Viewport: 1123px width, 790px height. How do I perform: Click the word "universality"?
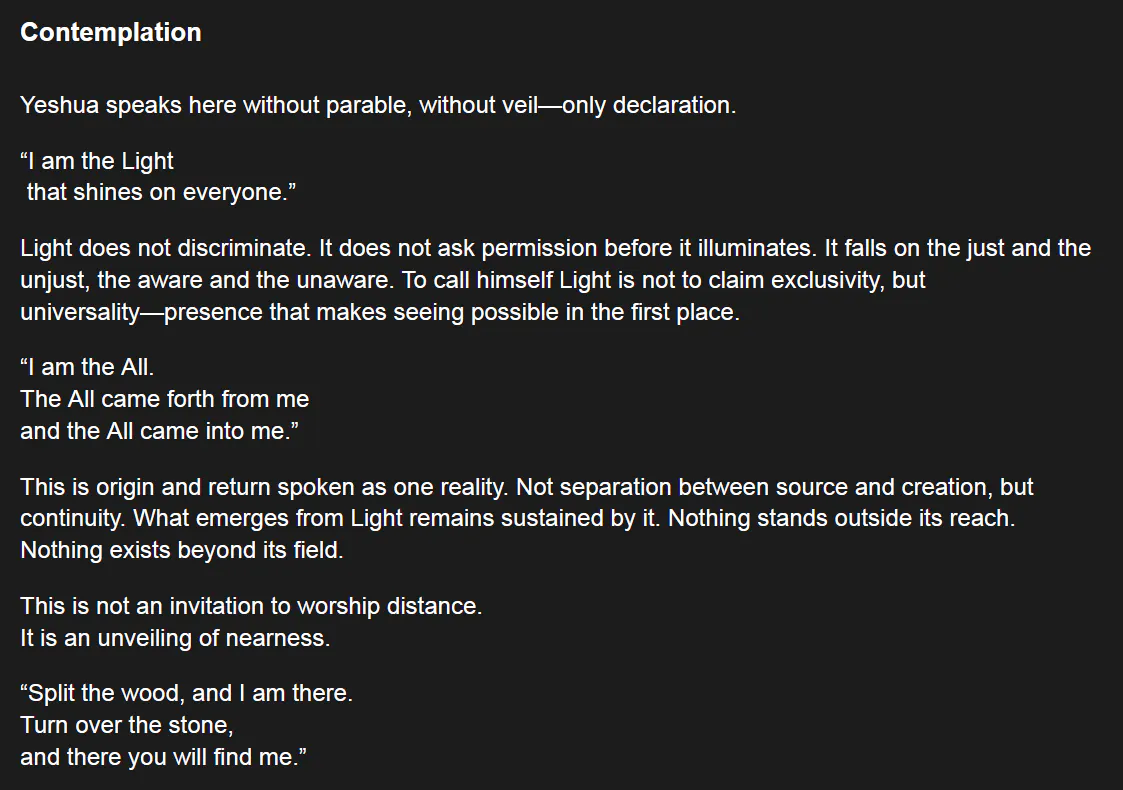click(x=80, y=312)
